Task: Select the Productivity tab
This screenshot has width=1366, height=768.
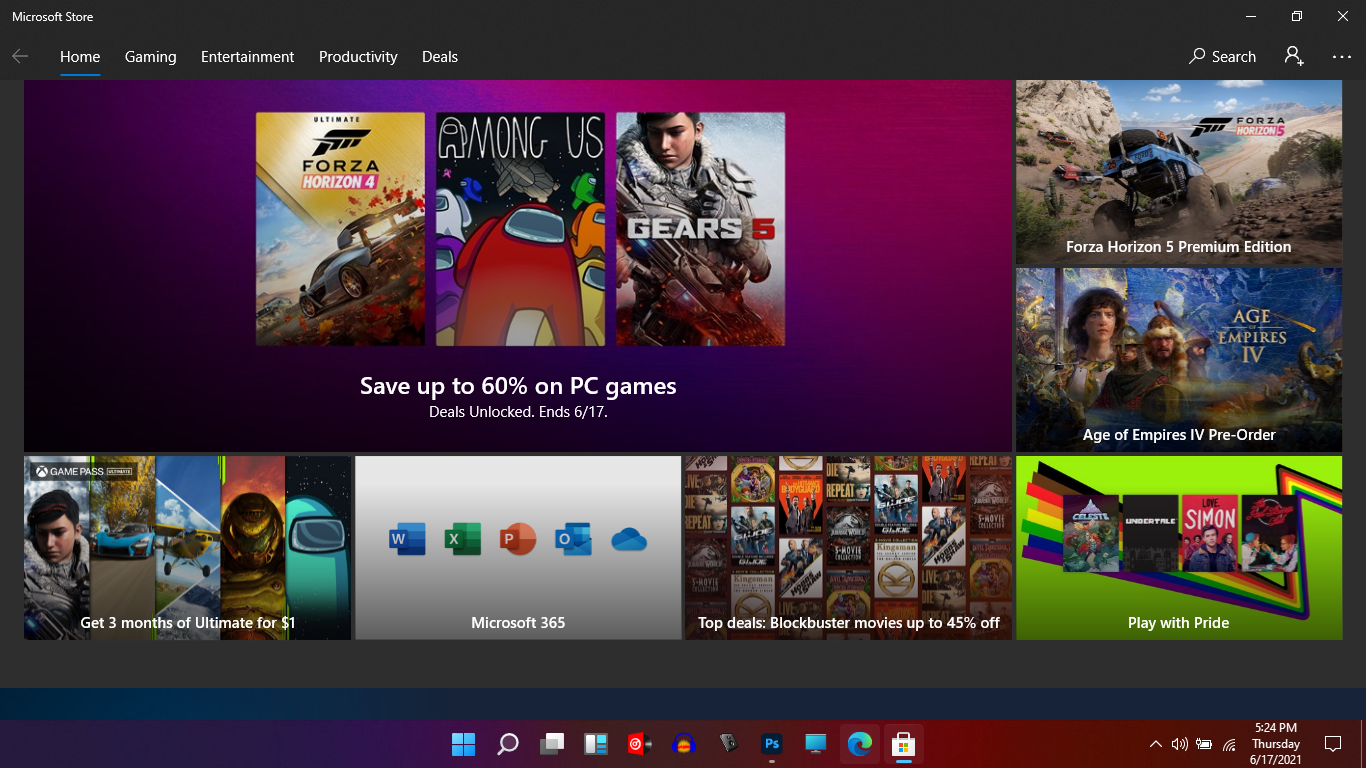Action: tap(358, 57)
